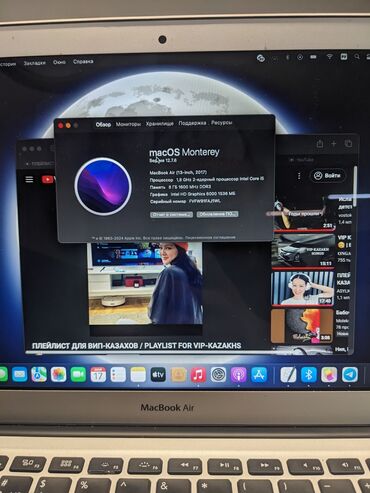Click the Monterey wallpaper logo circle
This screenshot has height=493, width=370.
pyautogui.click(x=103, y=186)
